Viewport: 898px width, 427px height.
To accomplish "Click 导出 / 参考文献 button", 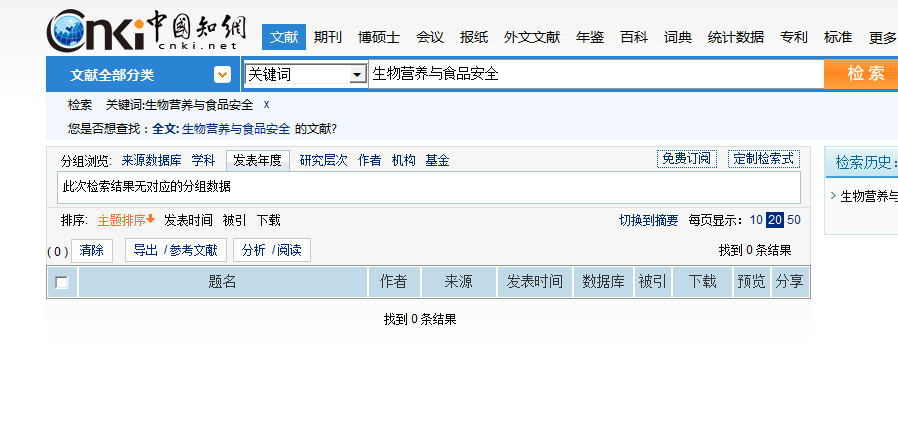I will (176, 250).
